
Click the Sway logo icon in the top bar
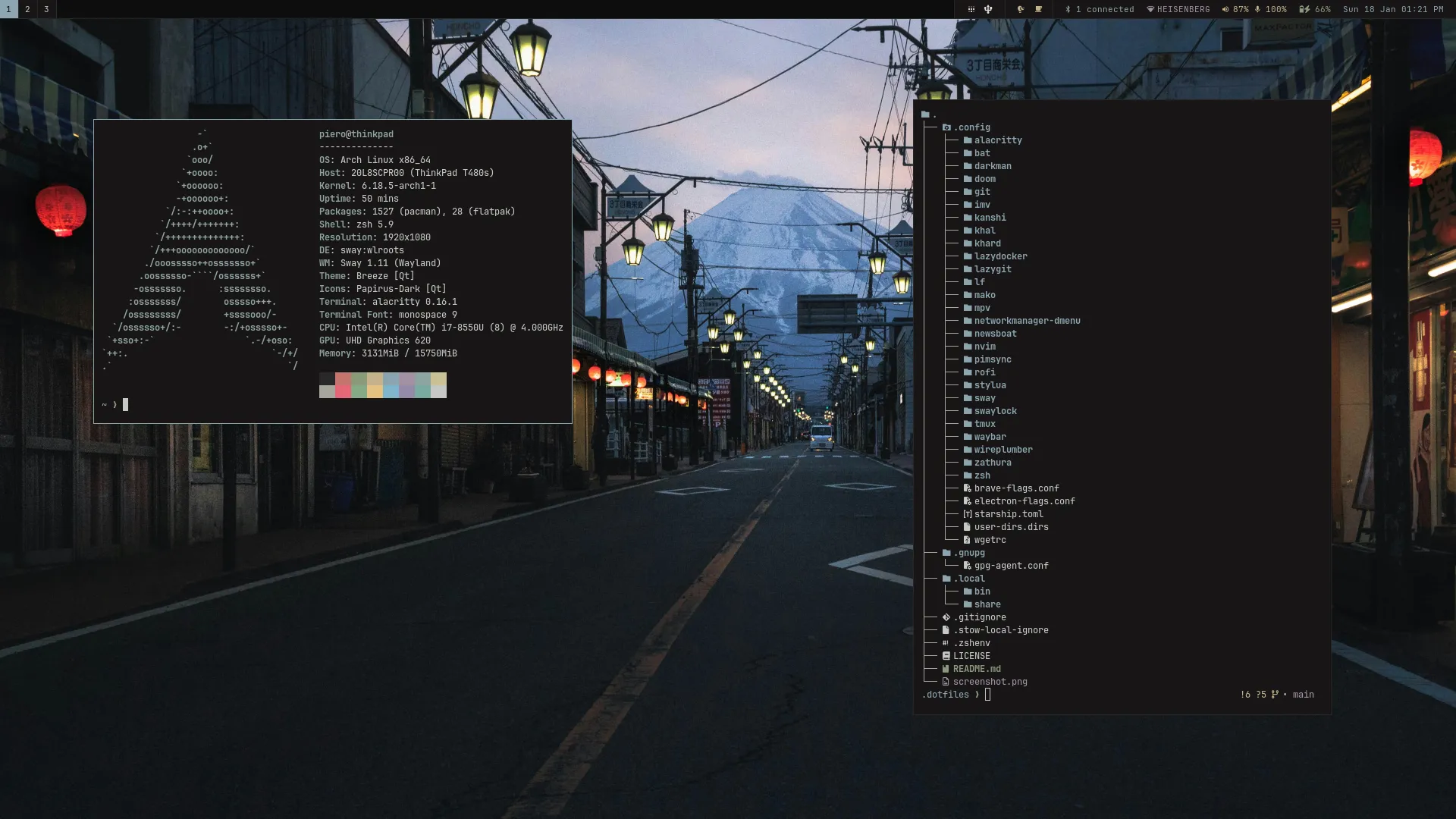coord(988,9)
